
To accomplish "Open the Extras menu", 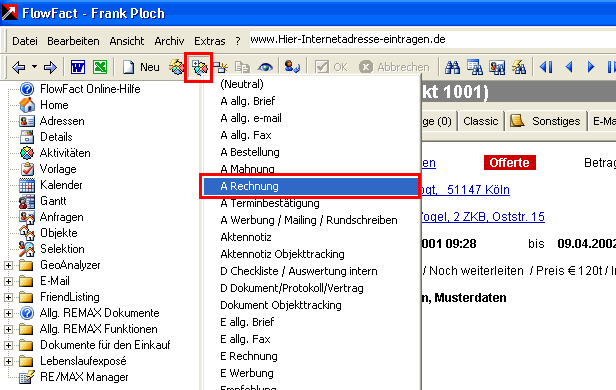I will (210, 41).
